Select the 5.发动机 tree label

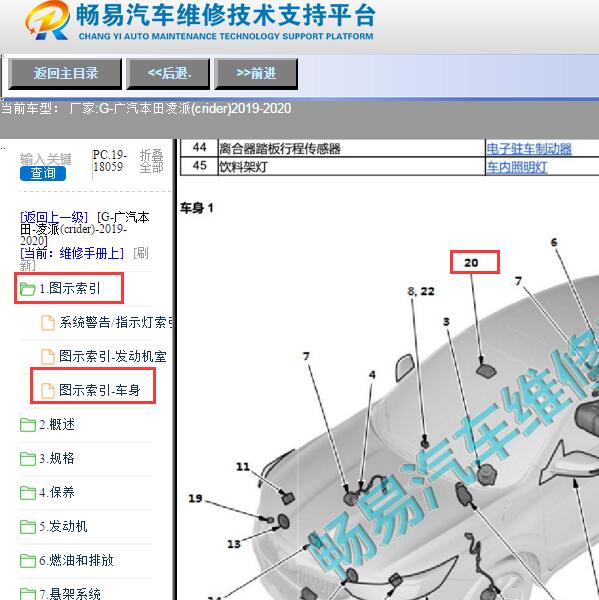point(63,526)
